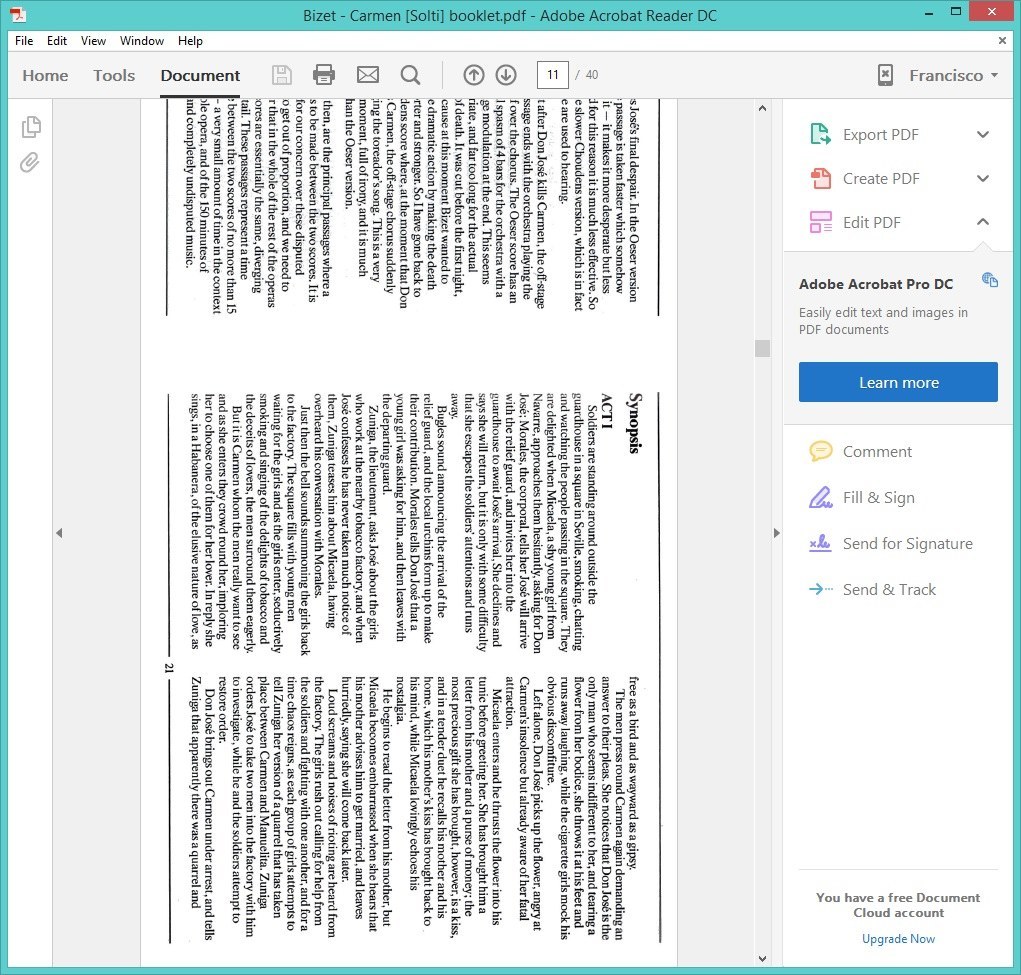Switch to the Home tab

click(45, 76)
